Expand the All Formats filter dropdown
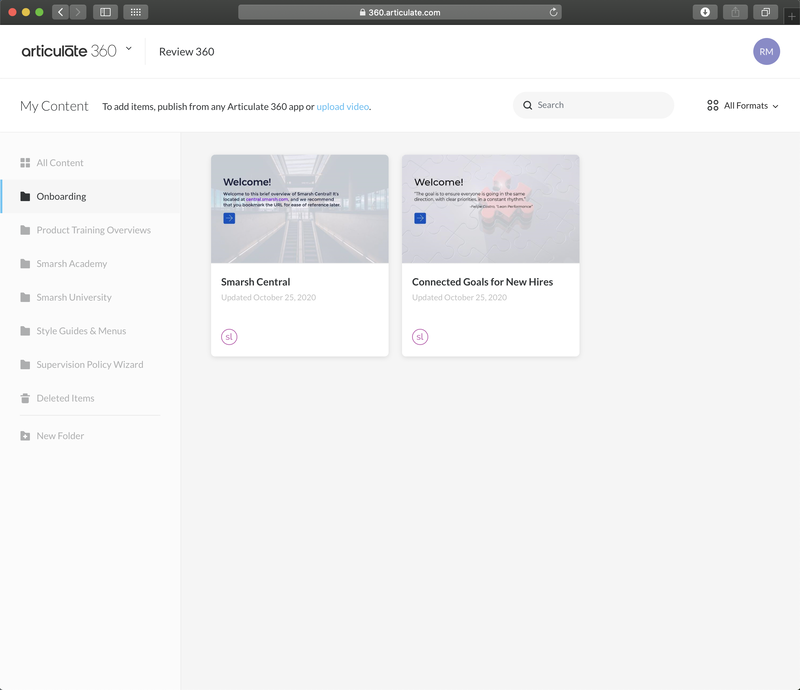The image size is (800, 690). pos(742,105)
